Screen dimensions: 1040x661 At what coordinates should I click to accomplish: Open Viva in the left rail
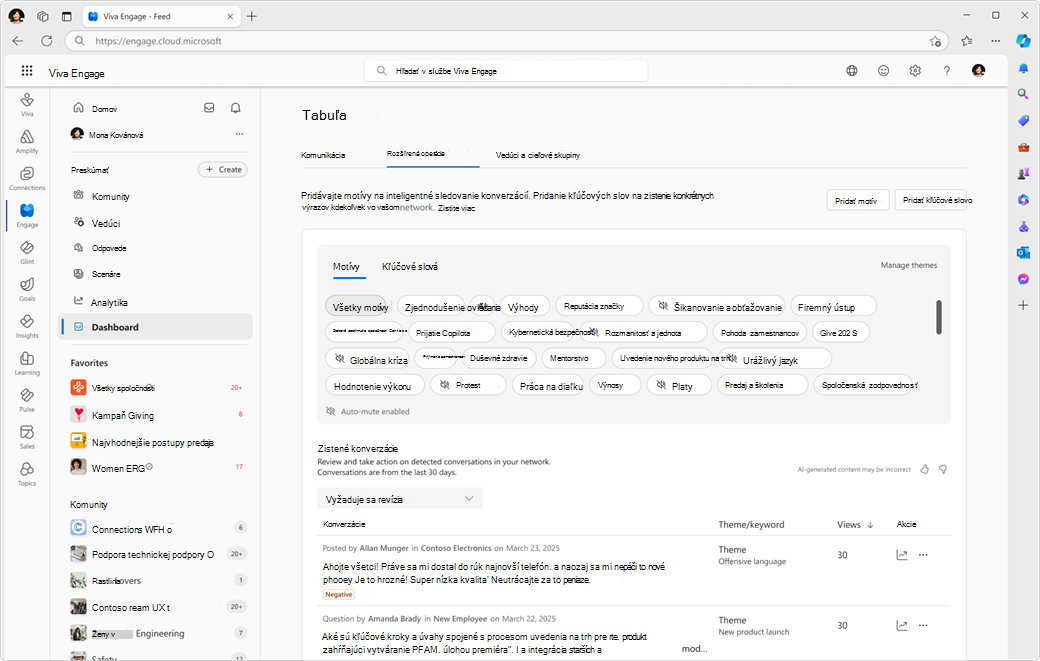(27, 105)
